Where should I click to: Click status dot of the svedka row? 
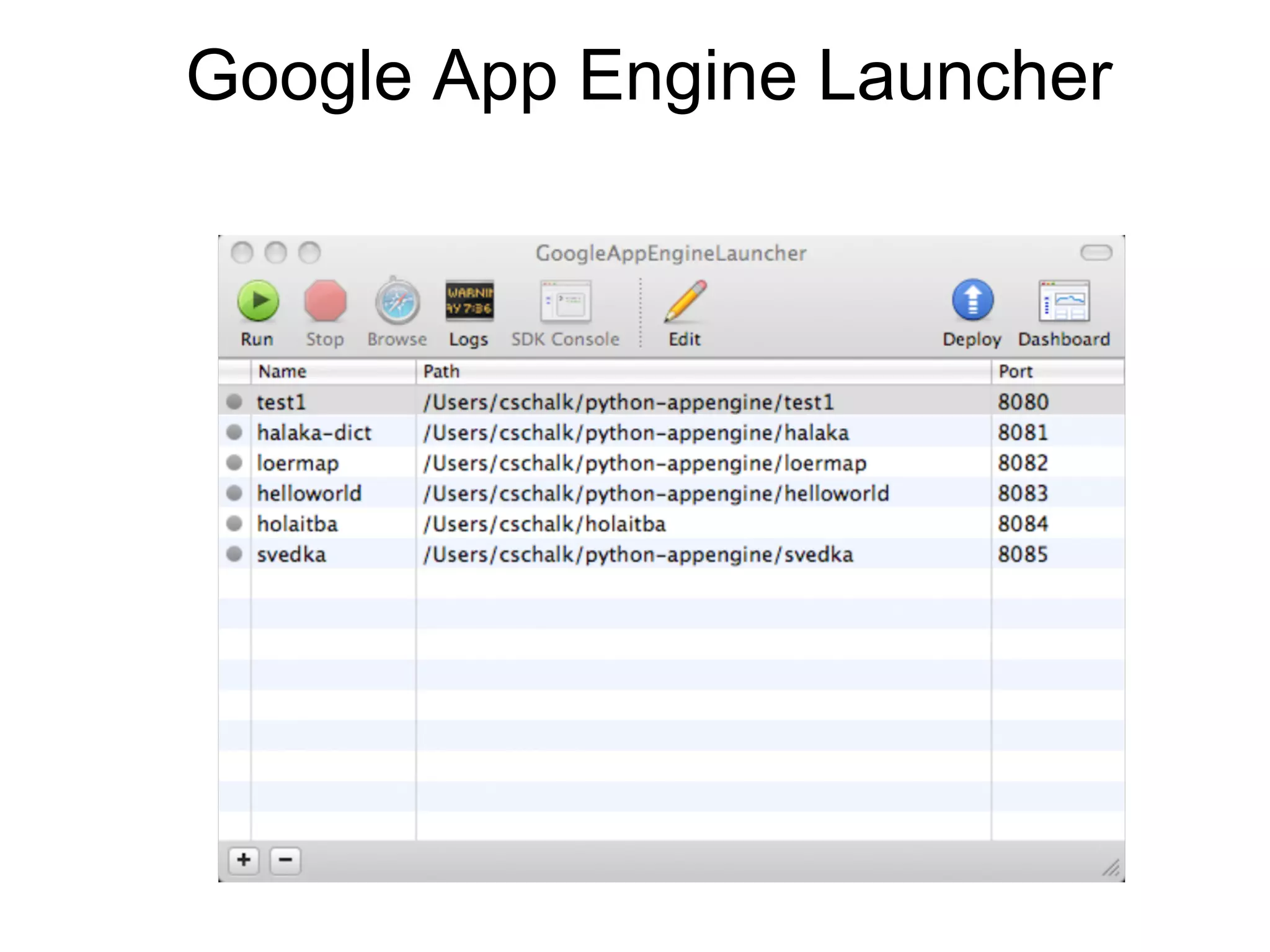click(x=234, y=553)
